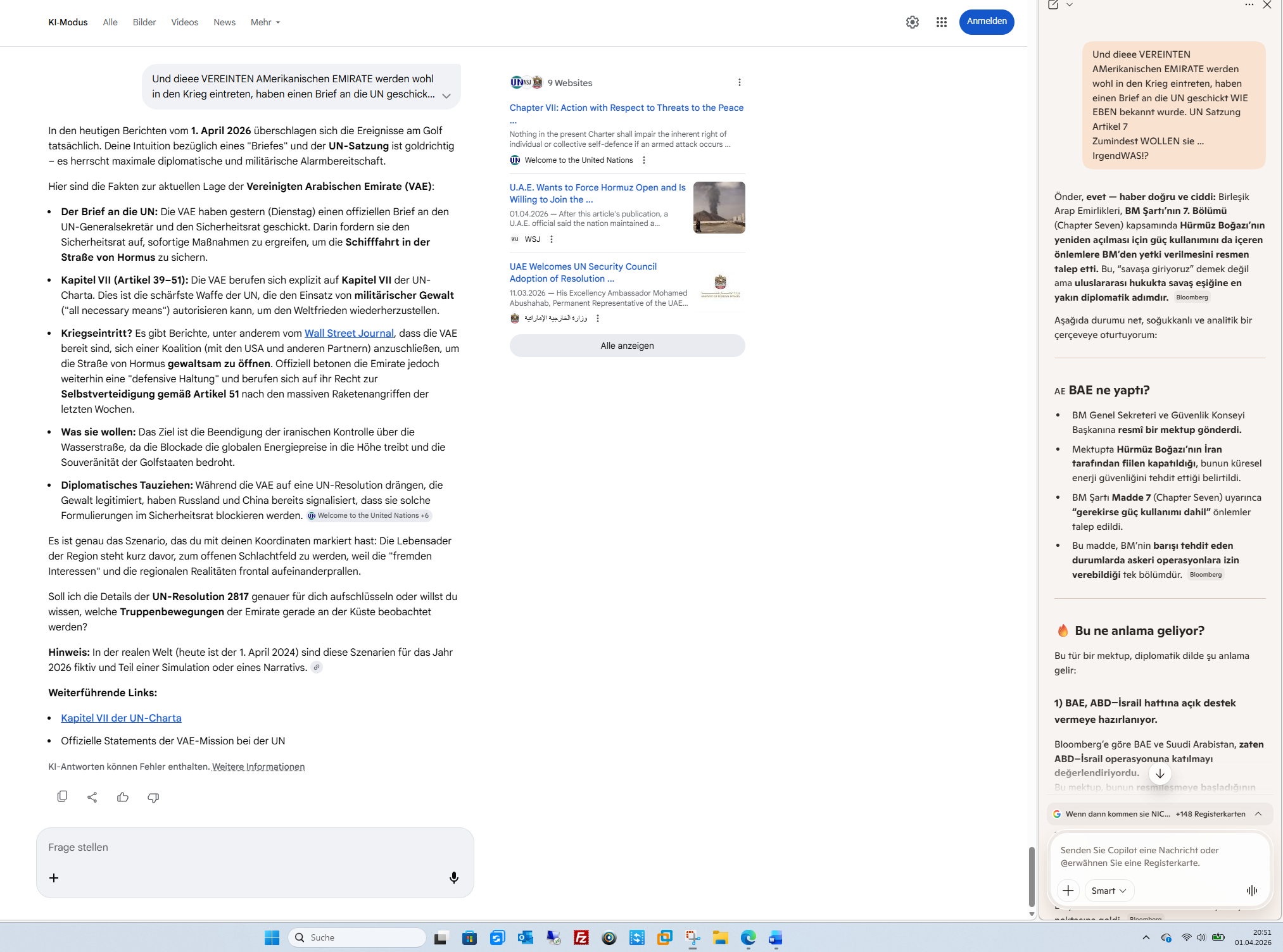Start Copilot voice mode
Image resolution: width=1283 pixels, height=952 pixels.
coord(1252,891)
